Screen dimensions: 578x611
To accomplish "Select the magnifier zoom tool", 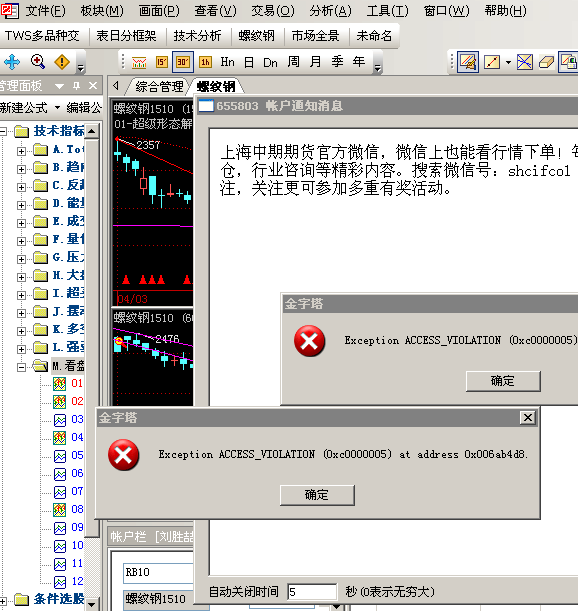I will 38,62.
